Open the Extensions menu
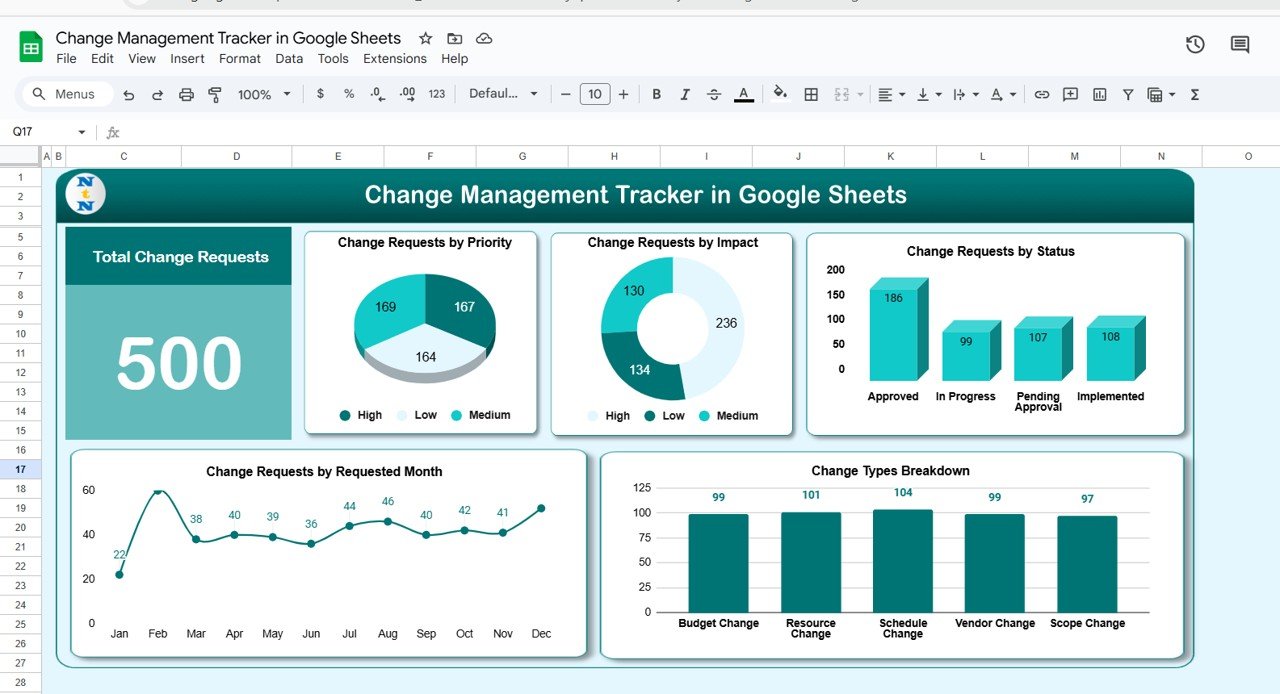The image size is (1280, 694). click(395, 59)
